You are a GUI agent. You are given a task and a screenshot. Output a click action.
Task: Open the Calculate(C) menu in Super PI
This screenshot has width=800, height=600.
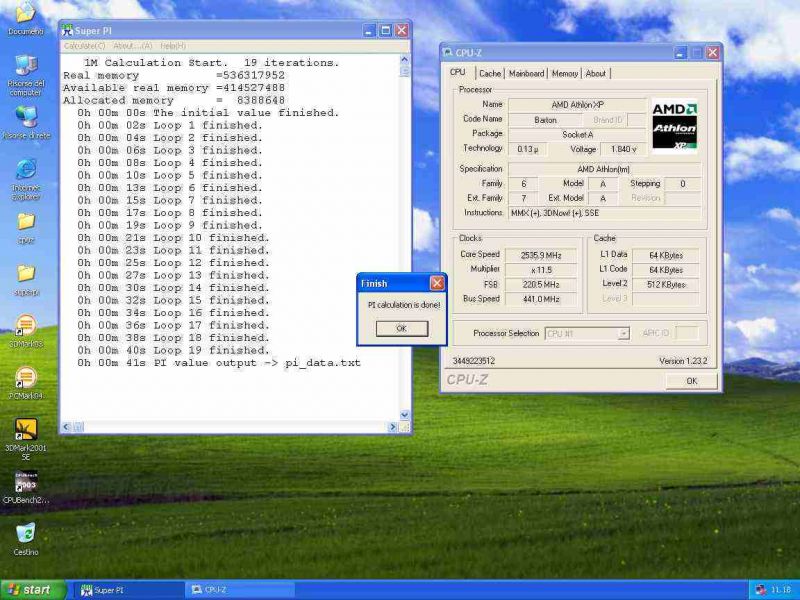(x=85, y=46)
